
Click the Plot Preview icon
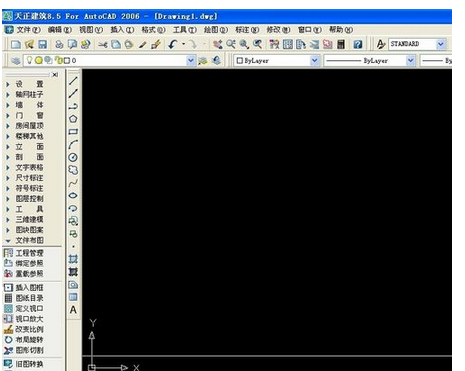[72, 44]
